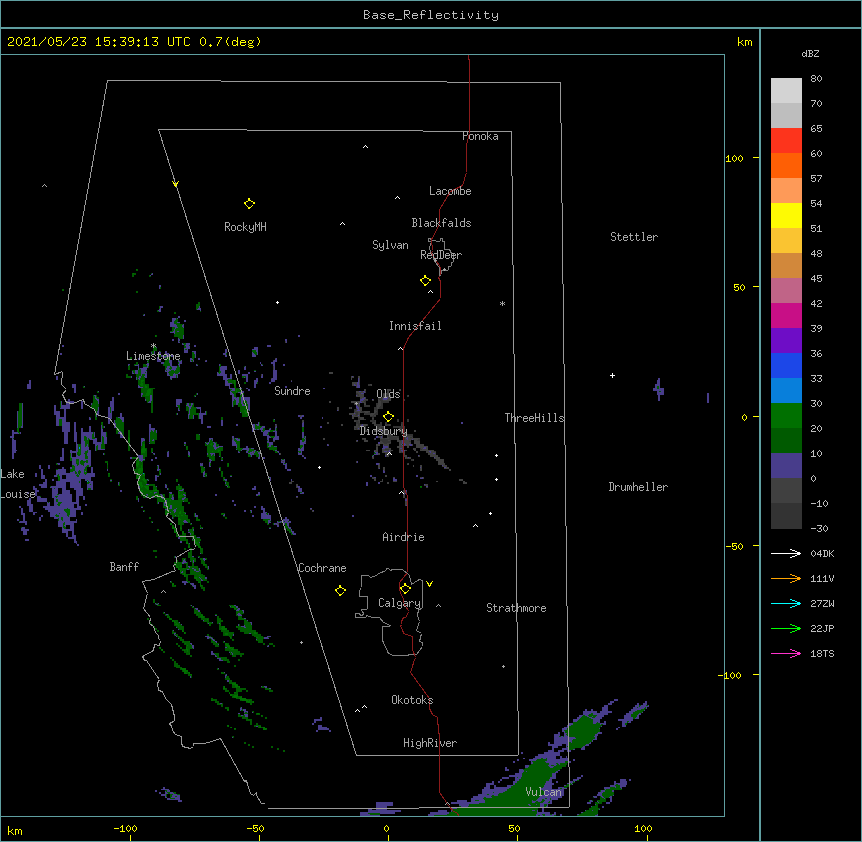Click the Innisfail city label
The image size is (862, 842).
point(415,326)
